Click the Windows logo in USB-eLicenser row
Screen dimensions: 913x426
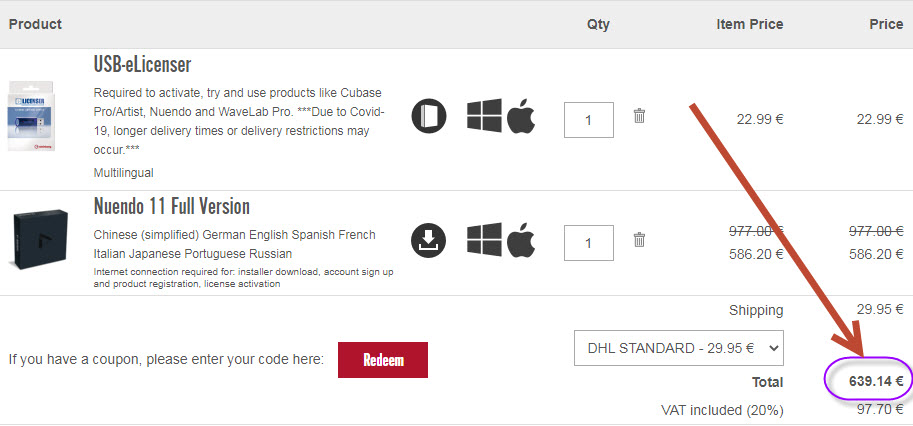[483, 116]
